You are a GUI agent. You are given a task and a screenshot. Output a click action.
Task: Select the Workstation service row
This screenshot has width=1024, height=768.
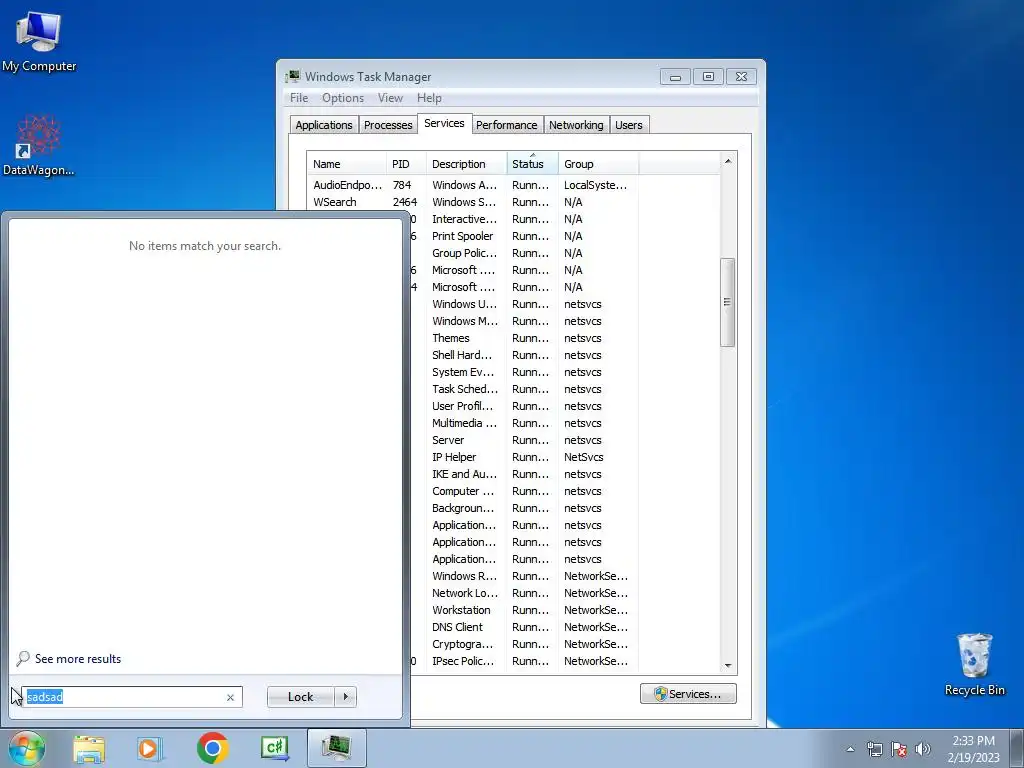click(x=564, y=610)
